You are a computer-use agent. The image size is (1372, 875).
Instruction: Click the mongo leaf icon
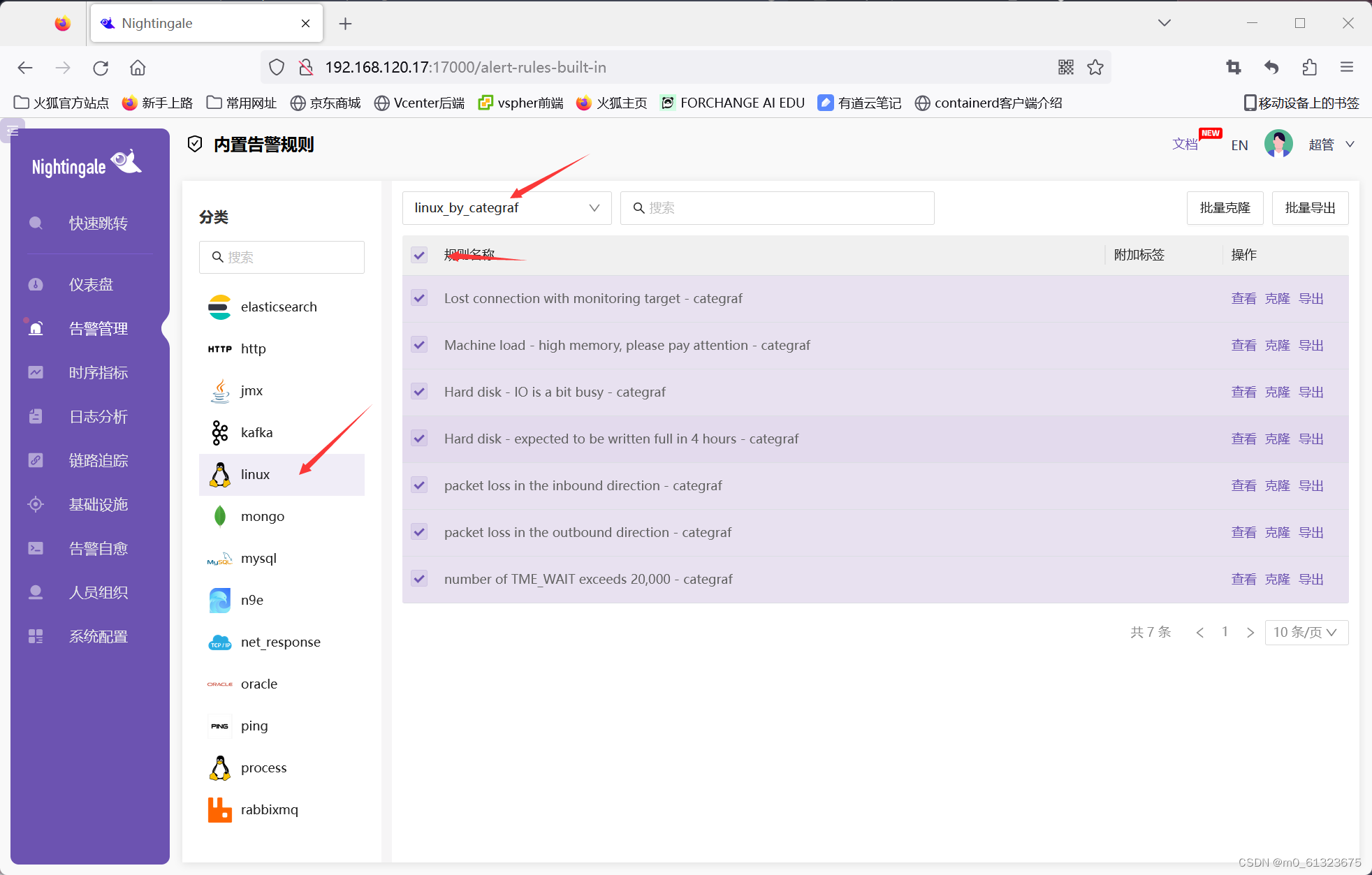(x=219, y=517)
